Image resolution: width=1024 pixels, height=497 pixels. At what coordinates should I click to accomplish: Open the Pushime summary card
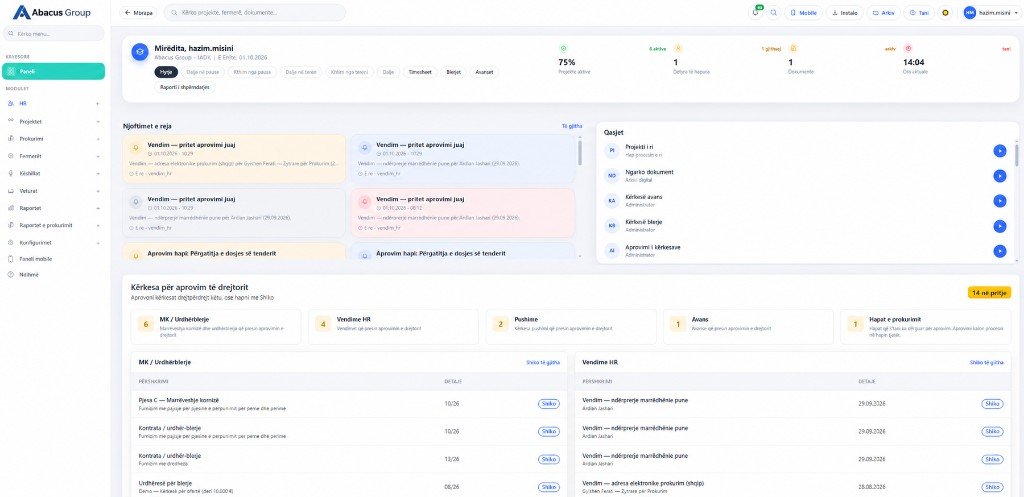[x=571, y=327]
